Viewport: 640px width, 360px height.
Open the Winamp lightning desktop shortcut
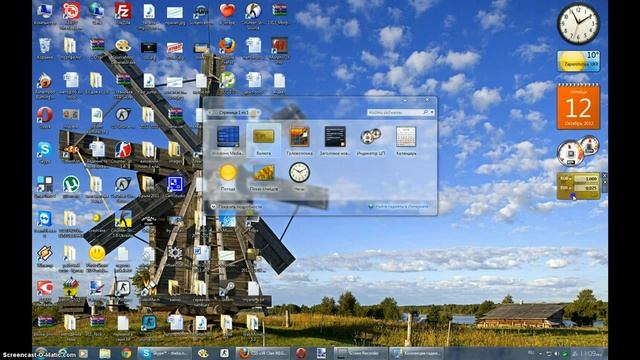tap(44, 257)
